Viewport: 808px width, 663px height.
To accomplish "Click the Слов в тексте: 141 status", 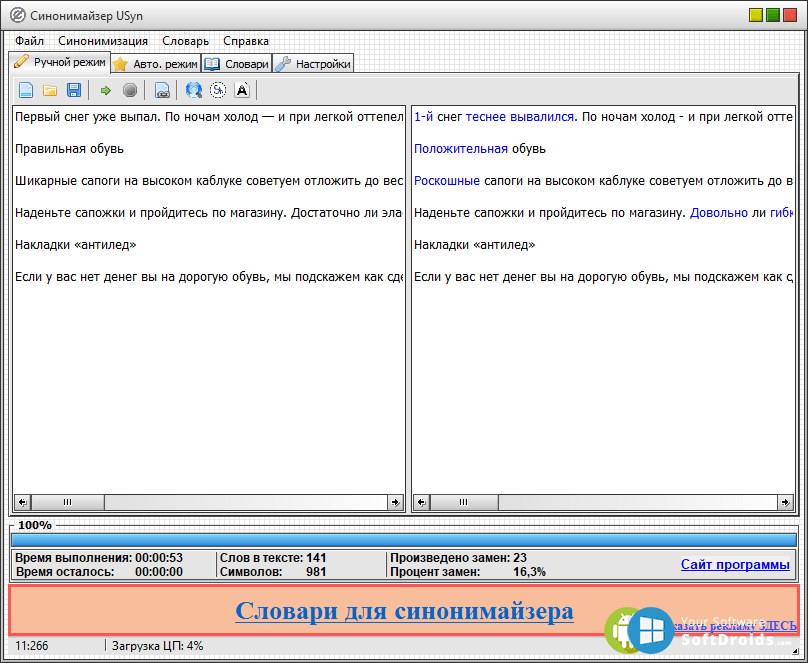I will pyautogui.click(x=273, y=558).
